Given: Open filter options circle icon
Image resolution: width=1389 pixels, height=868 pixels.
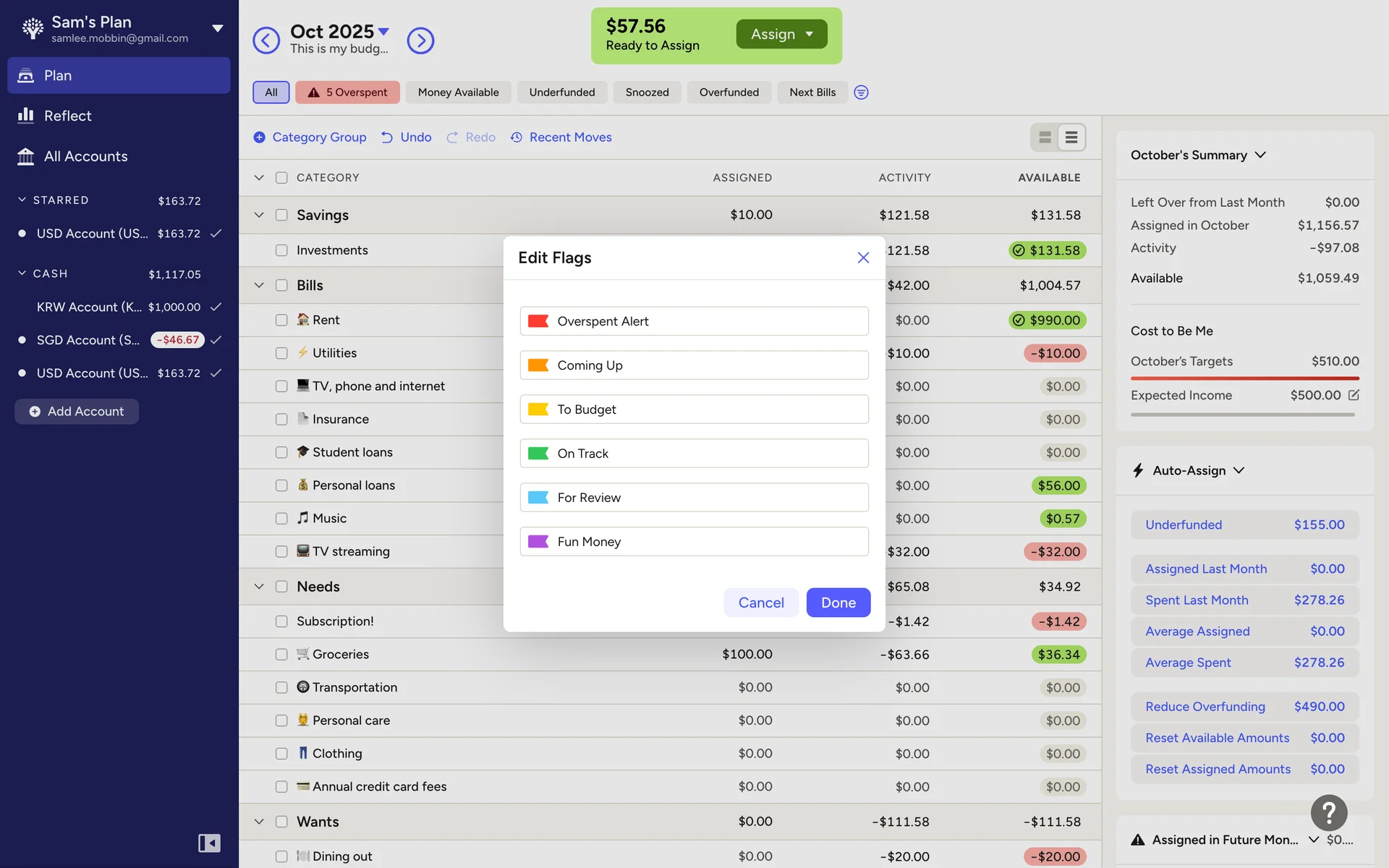Looking at the screenshot, I should (x=861, y=92).
